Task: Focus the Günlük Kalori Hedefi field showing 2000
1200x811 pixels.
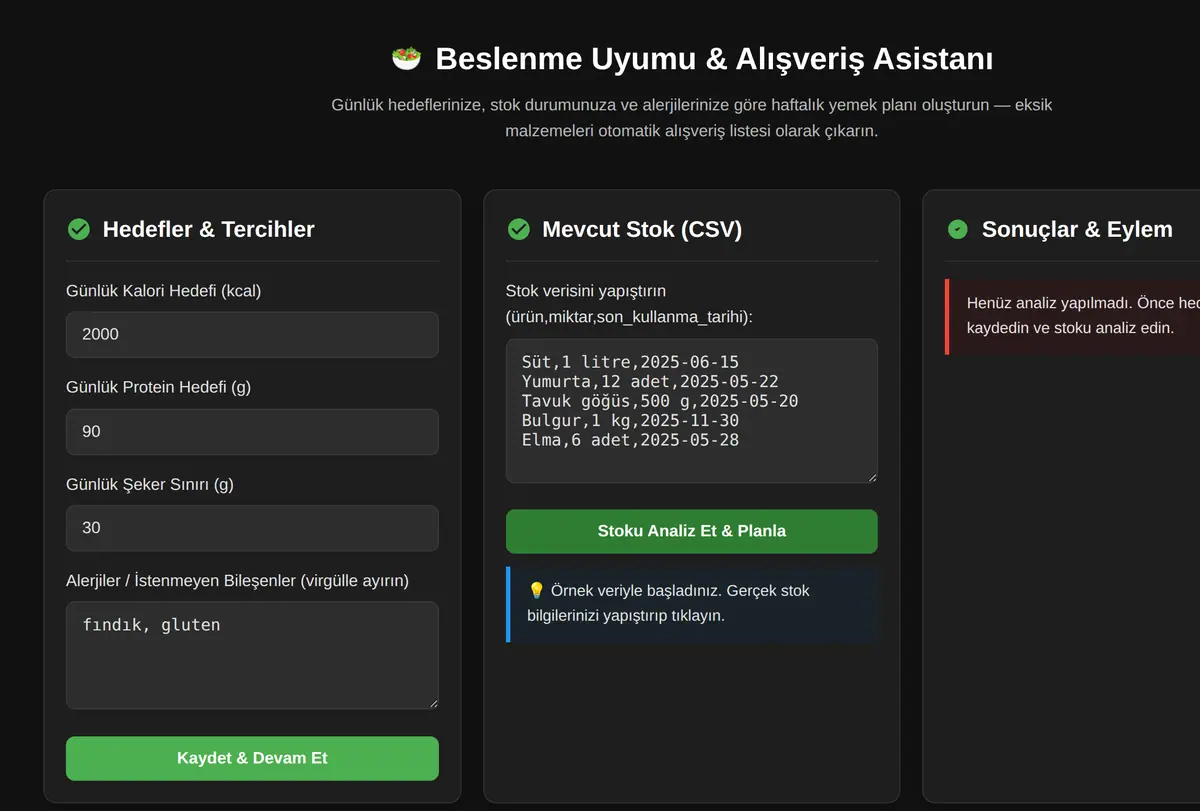Action: pyautogui.click(x=252, y=334)
